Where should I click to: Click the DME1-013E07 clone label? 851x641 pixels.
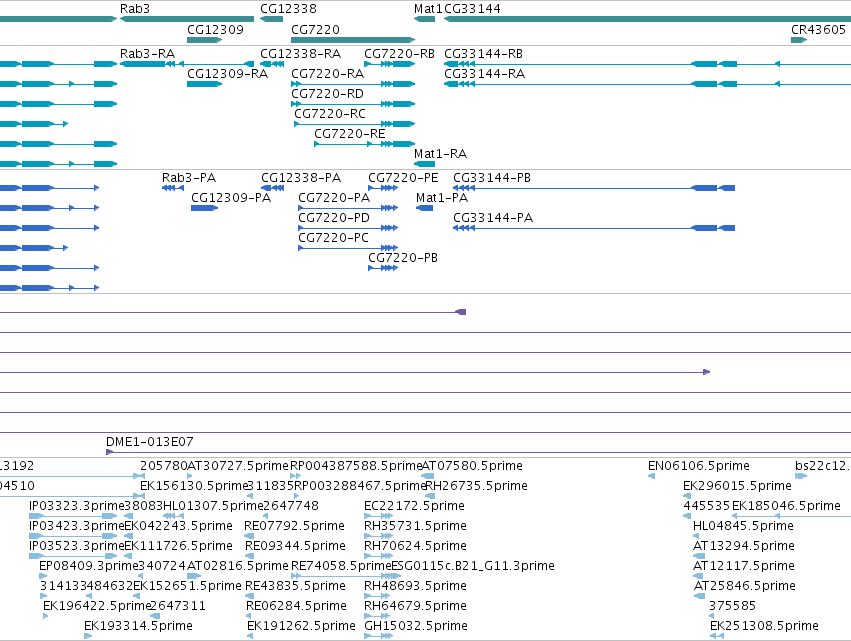click(150, 442)
